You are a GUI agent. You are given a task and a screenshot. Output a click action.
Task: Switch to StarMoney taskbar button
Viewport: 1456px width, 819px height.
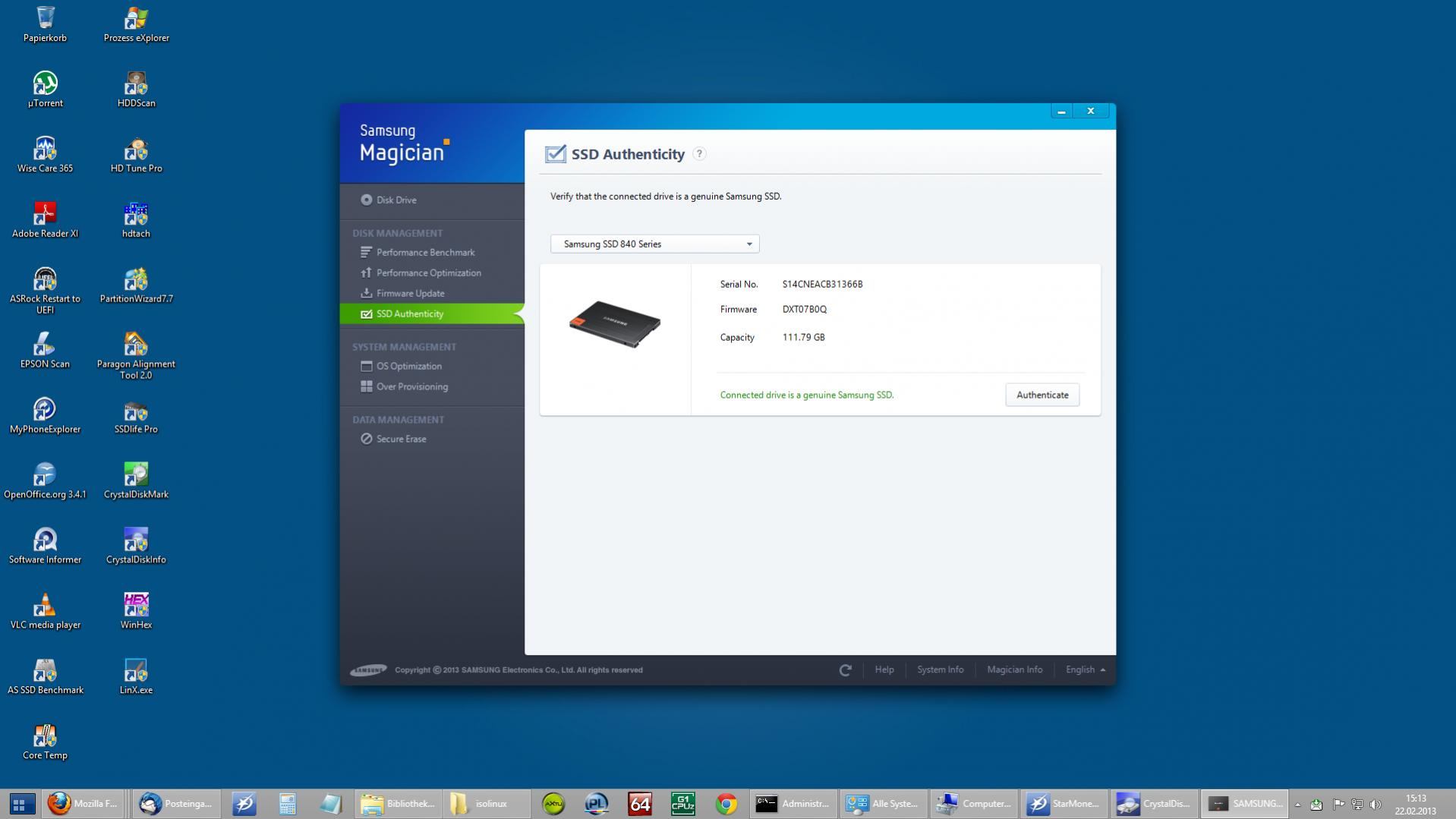[x=1064, y=804]
